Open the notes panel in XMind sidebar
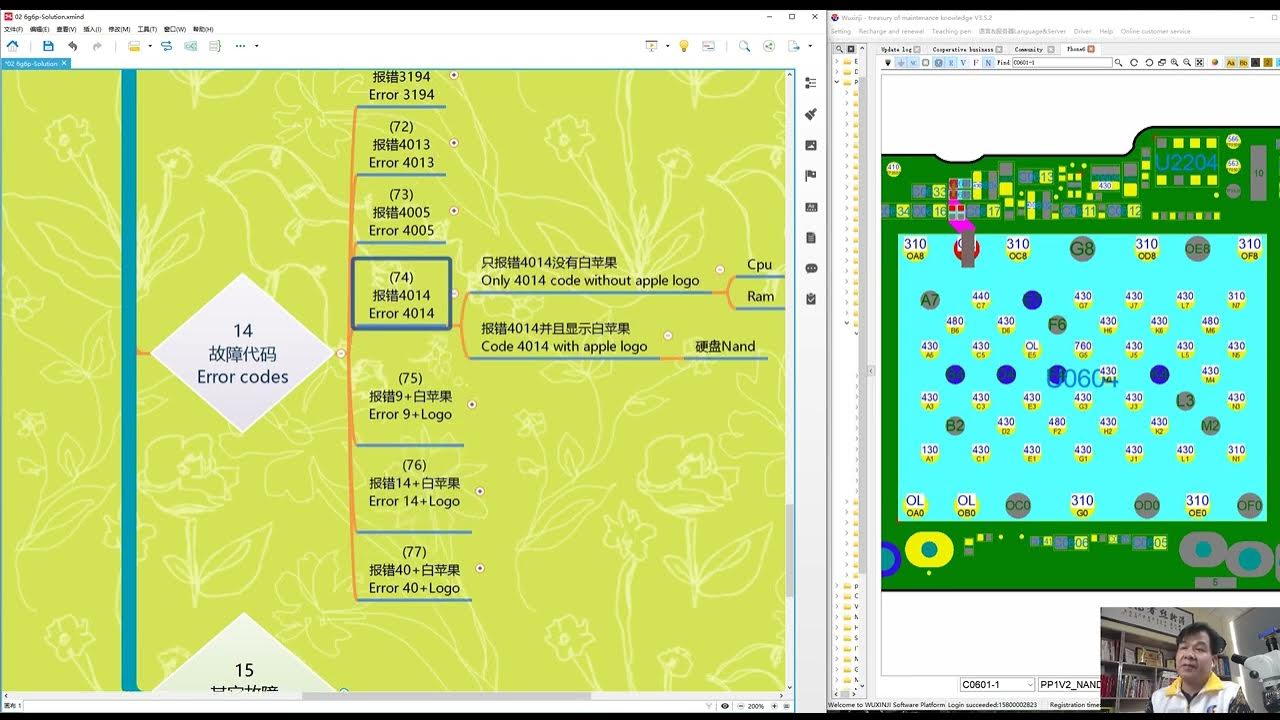The height and width of the screenshot is (720, 1280). [x=811, y=237]
